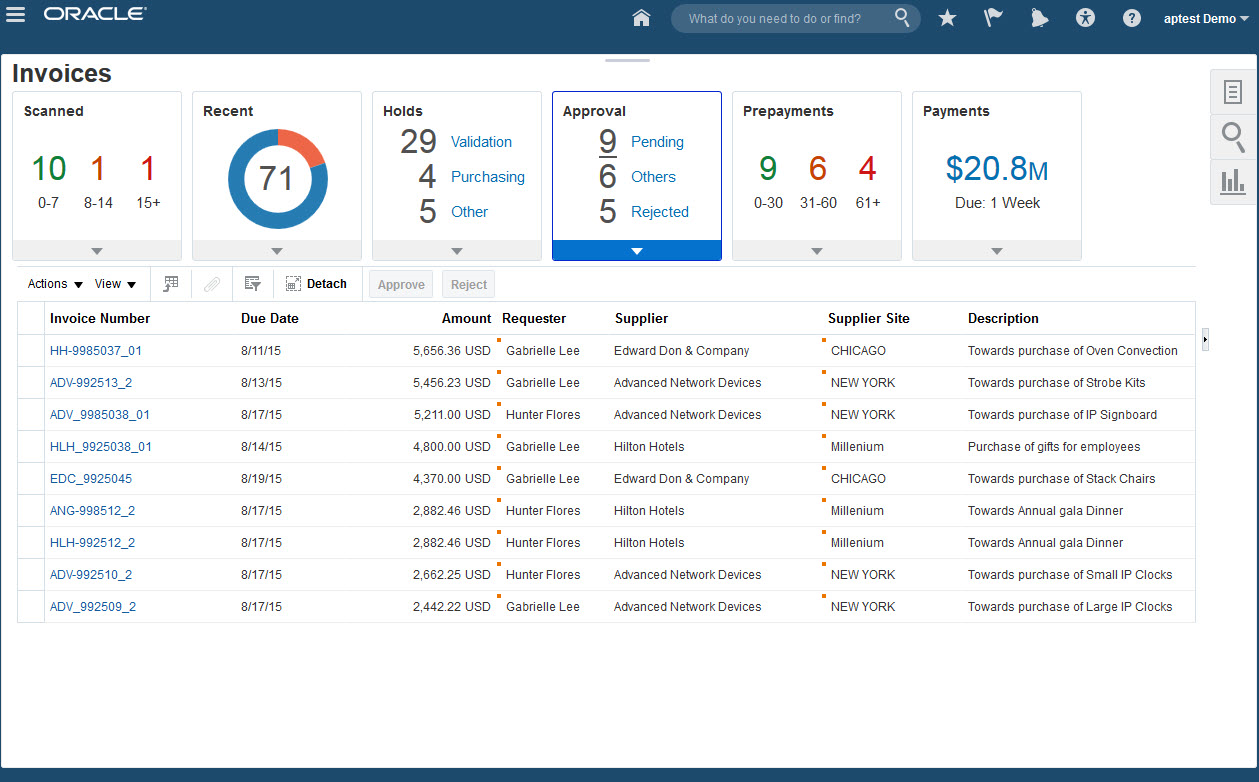Expand the Payments infotile arrow

coord(997,251)
